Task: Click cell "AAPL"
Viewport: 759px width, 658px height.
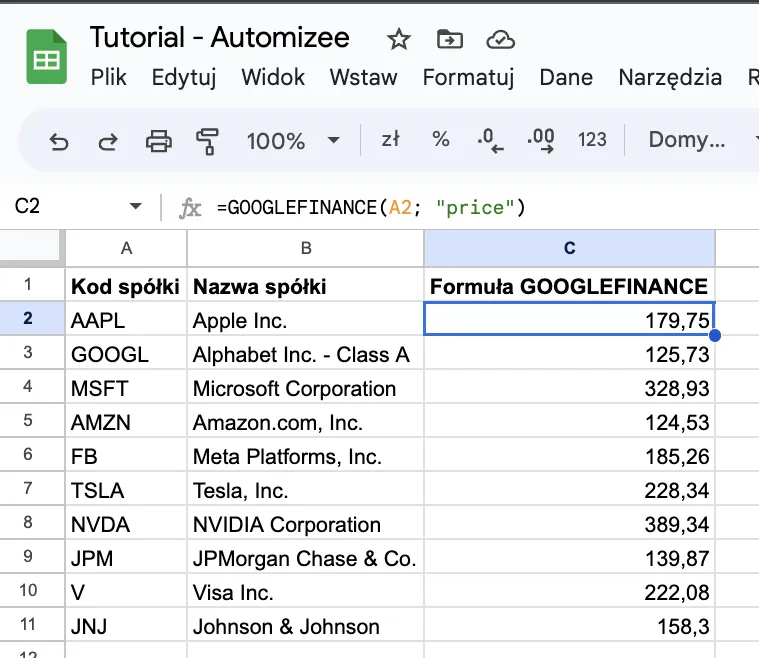Action: [126, 319]
